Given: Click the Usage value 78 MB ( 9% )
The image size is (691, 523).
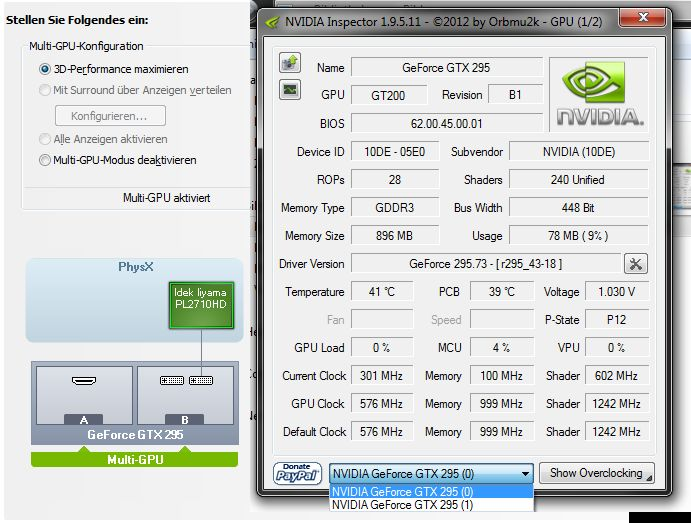Looking at the screenshot, I should (578, 236).
